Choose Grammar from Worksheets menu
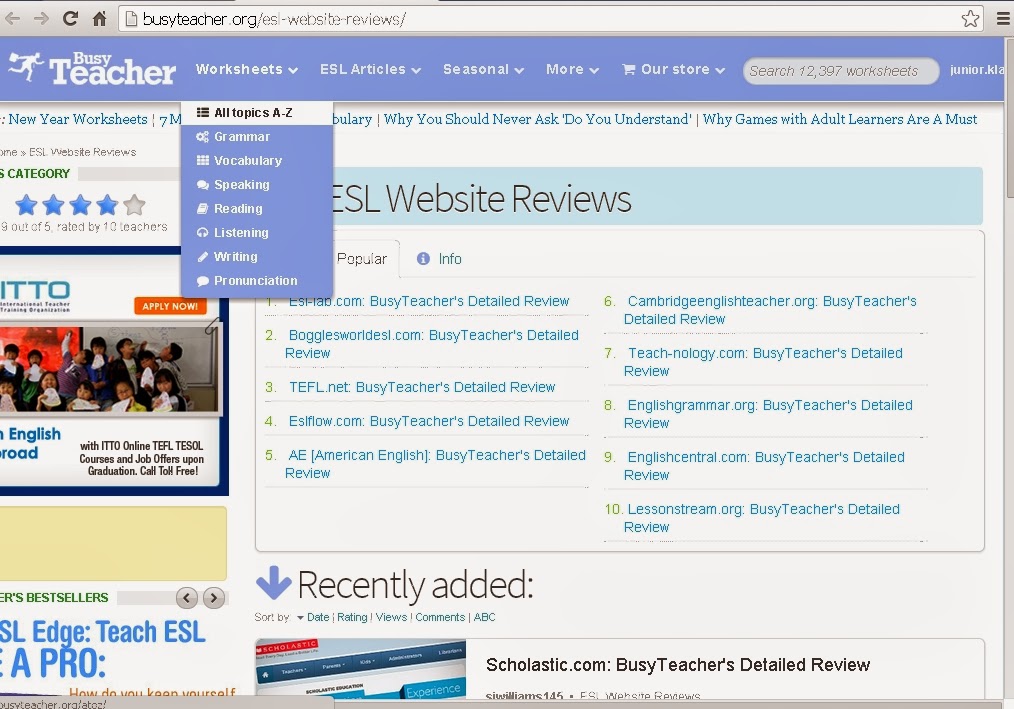The width and height of the screenshot is (1014, 709). point(257,136)
